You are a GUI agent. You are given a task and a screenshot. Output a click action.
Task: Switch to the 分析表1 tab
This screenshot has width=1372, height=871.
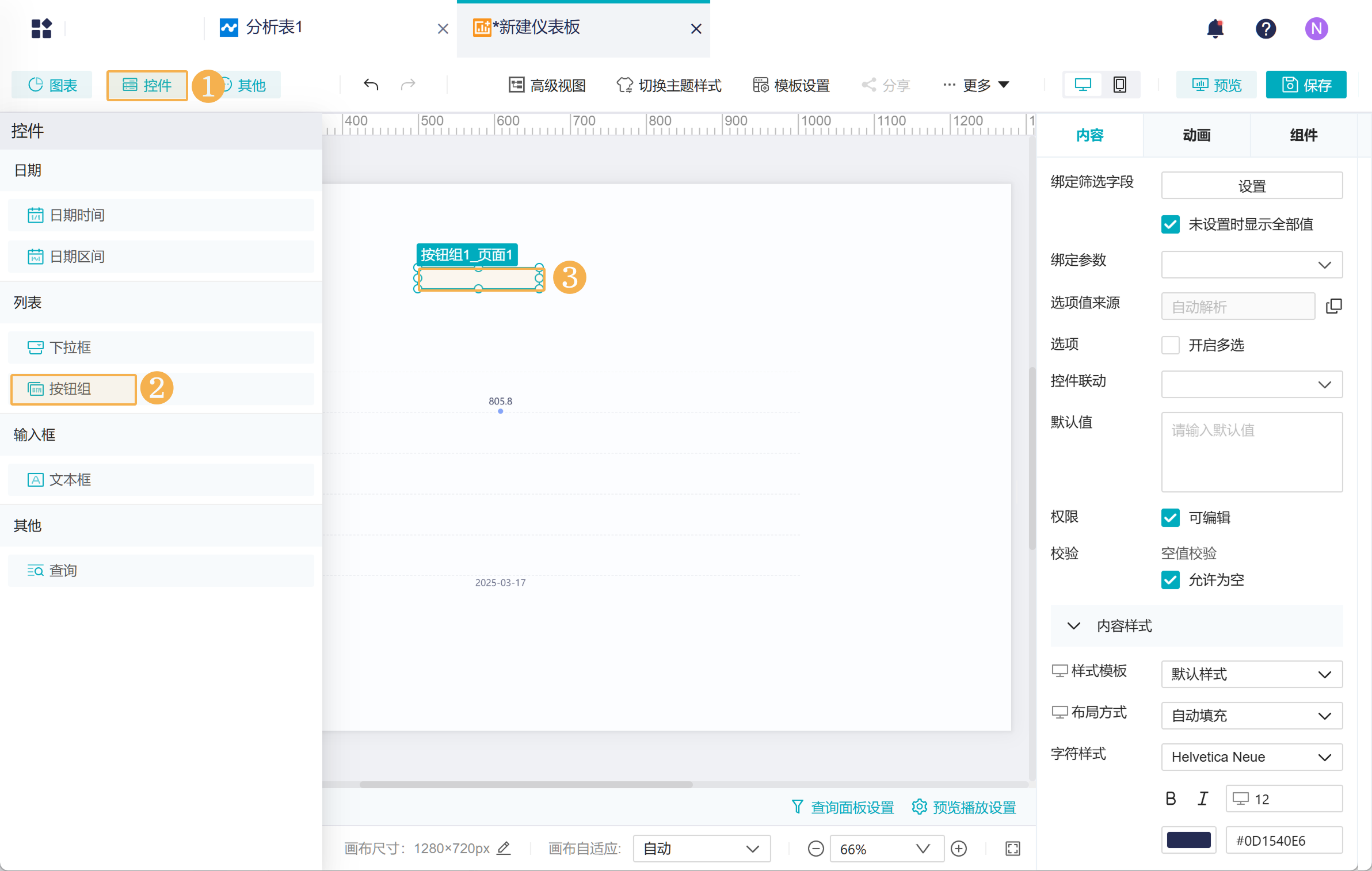[274, 28]
